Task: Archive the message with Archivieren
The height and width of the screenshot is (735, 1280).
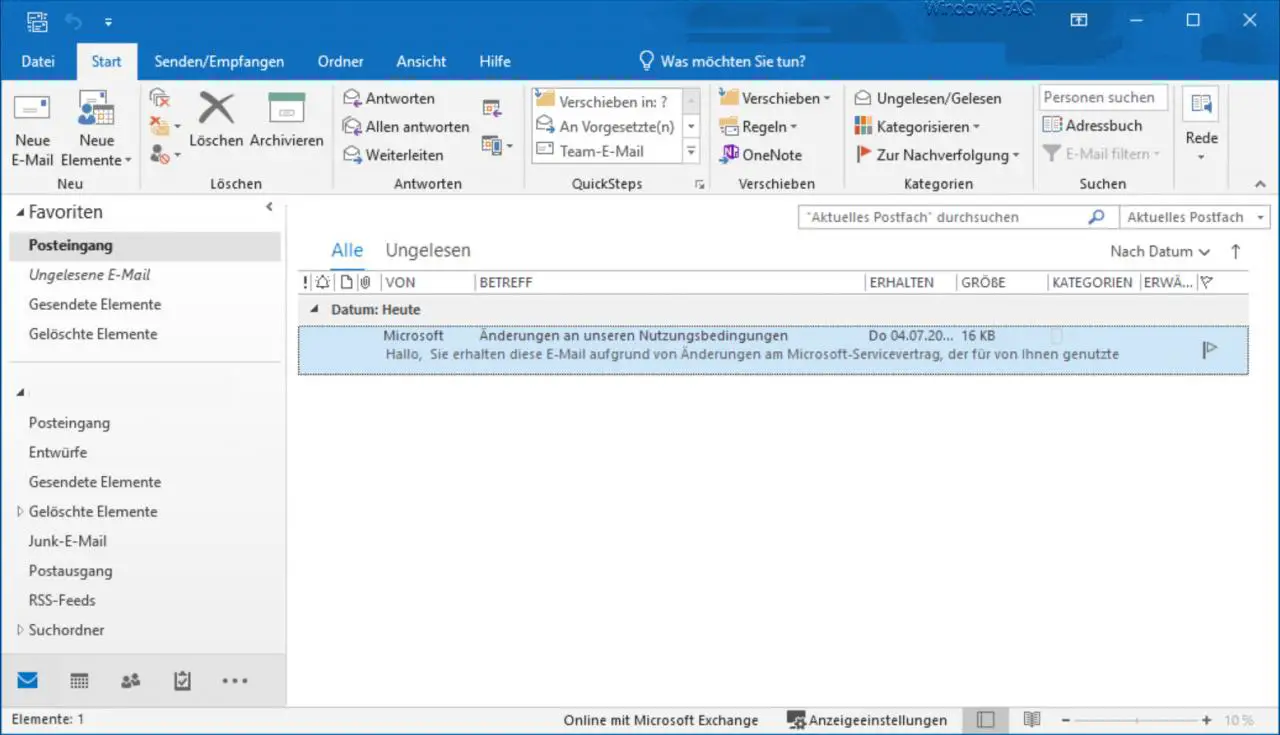Action: tap(286, 120)
